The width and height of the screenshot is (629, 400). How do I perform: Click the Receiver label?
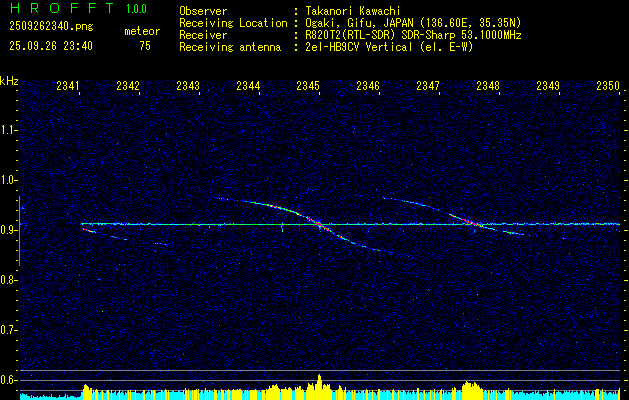click(203, 35)
